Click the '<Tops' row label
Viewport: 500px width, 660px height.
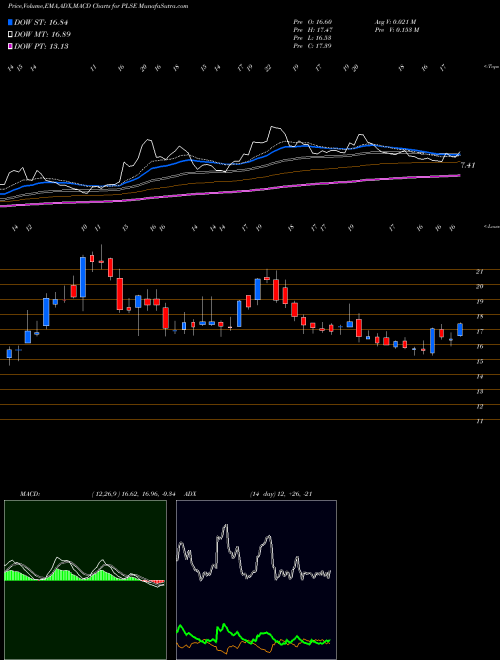[x=491, y=67]
